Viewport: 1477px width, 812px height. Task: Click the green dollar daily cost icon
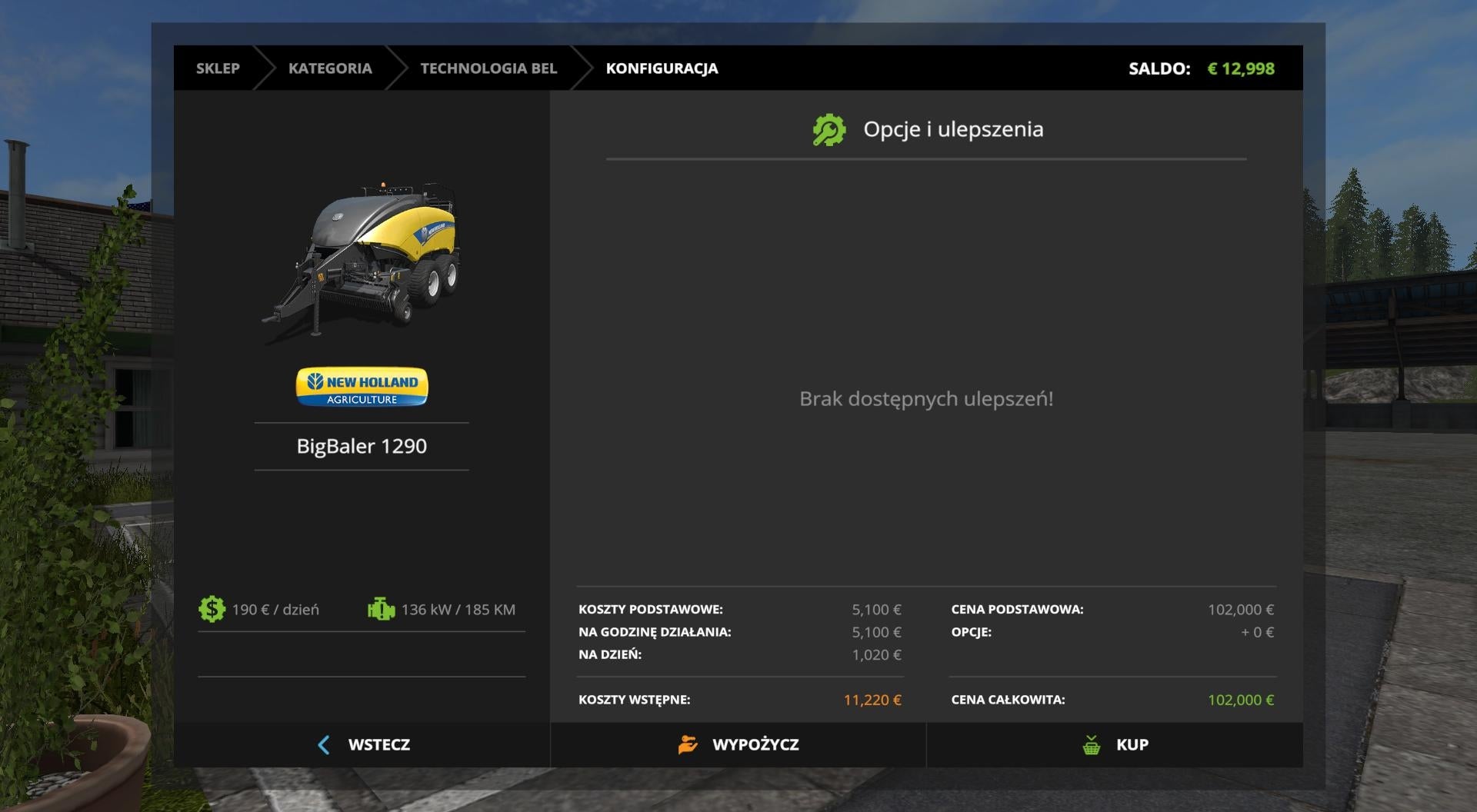[x=212, y=609]
